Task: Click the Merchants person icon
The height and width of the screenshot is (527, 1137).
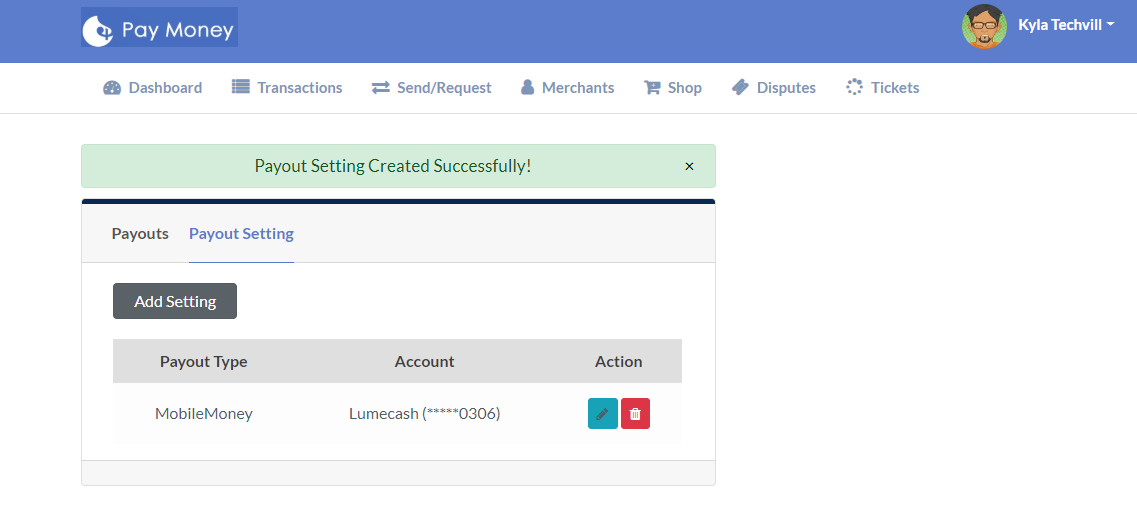Action: tap(527, 88)
